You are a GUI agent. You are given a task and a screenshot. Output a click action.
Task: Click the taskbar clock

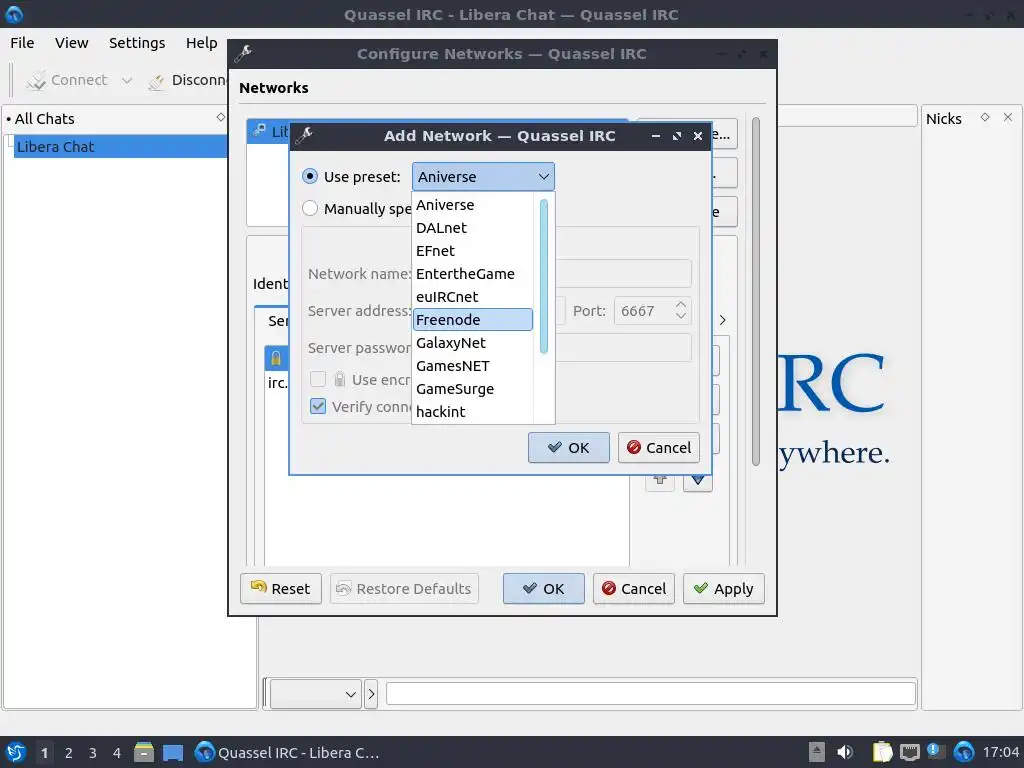tap(1000, 752)
